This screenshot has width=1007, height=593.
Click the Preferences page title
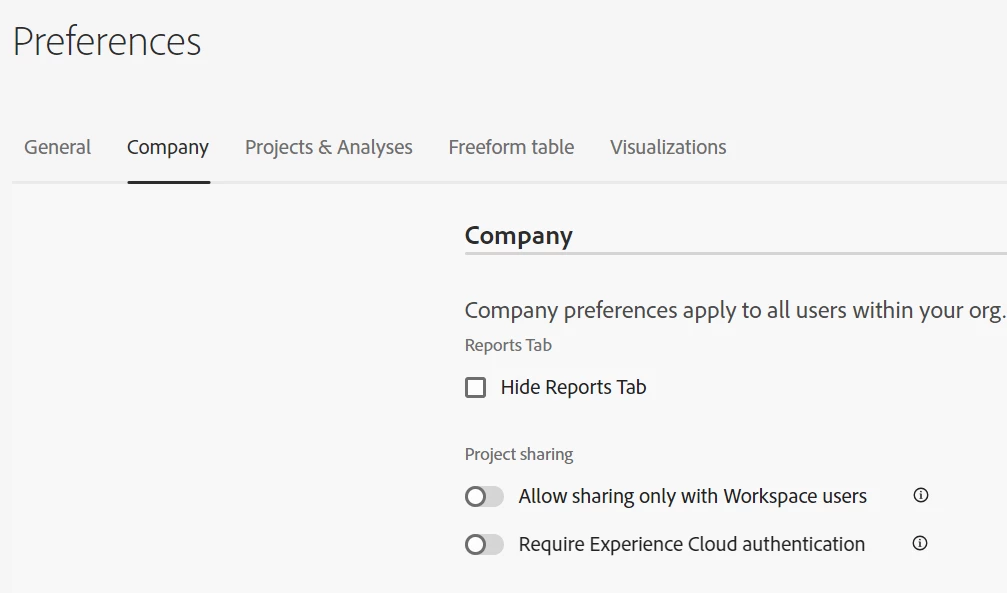pyautogui.click(x=107, y=42)
